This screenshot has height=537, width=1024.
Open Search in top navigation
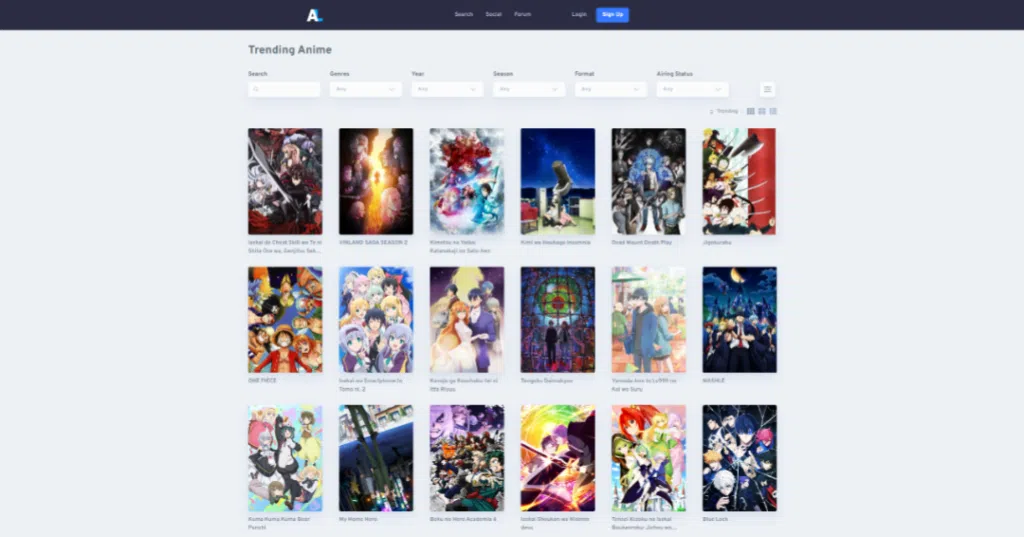[x=463, y=14]
